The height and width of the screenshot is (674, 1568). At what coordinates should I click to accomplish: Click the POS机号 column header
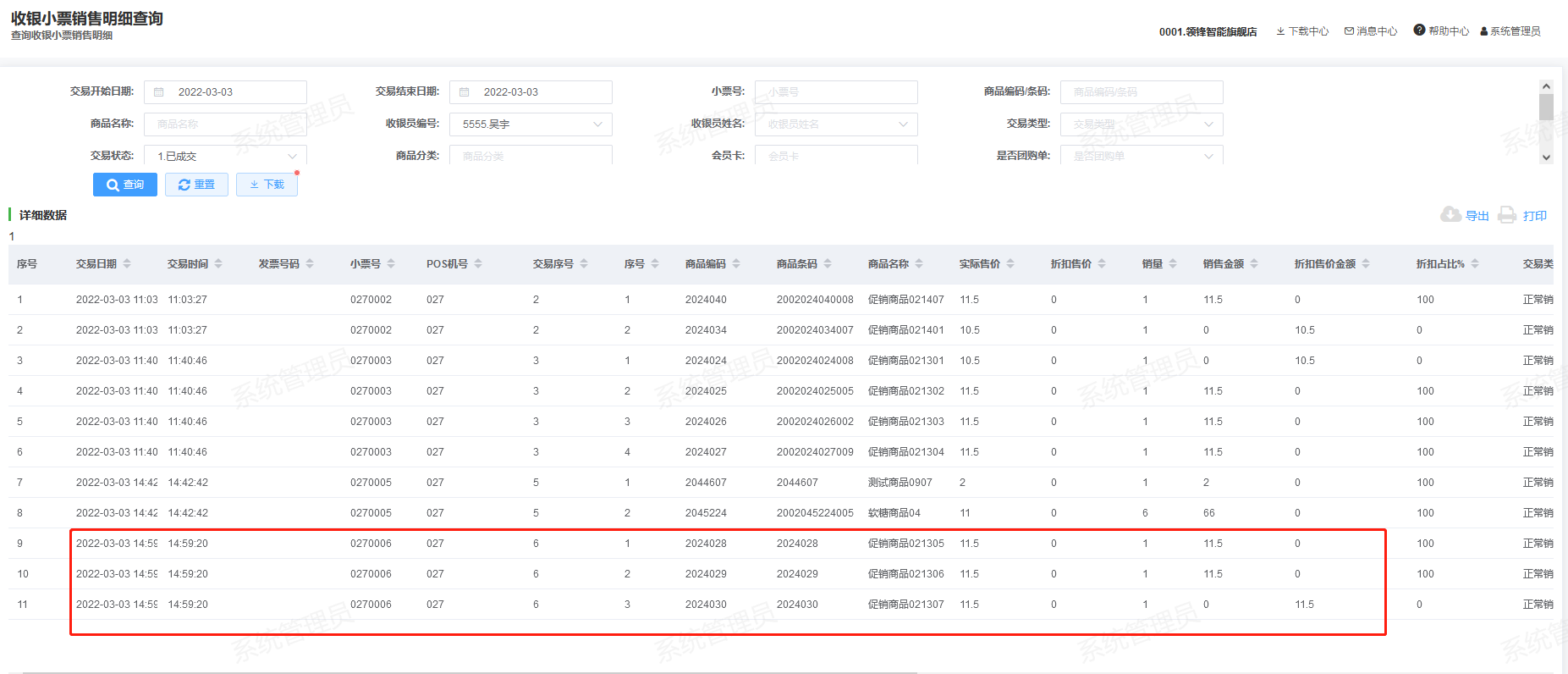[447, 264]
